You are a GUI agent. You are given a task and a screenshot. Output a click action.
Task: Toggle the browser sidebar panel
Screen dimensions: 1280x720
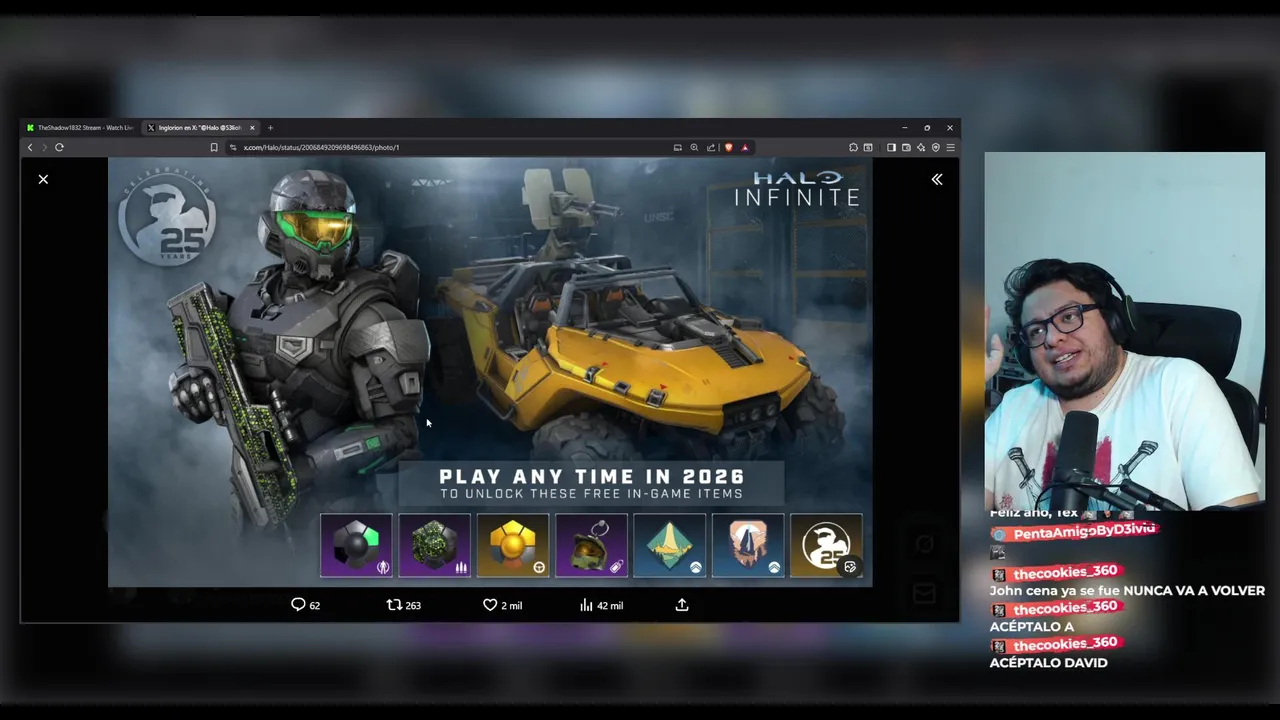[891, 147]
